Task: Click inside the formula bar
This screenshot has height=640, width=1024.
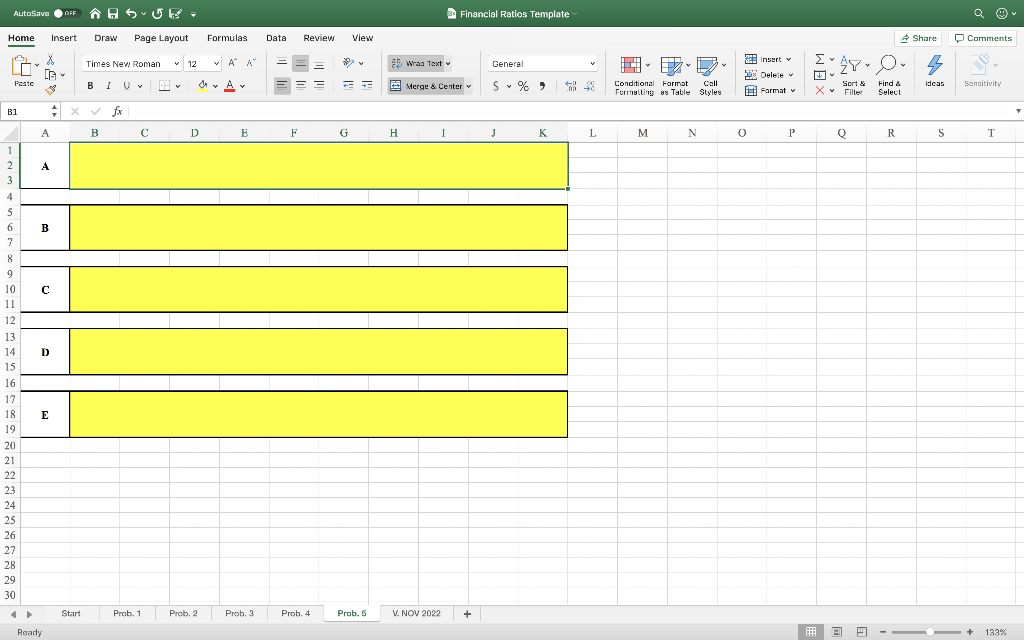Action: 400,110
